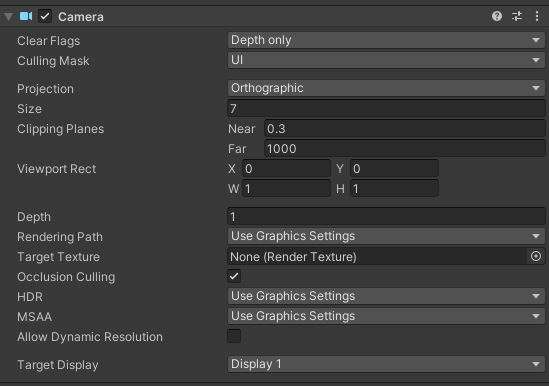Open Camera presets slider icon
549x386 pixels.
point(517,16)
